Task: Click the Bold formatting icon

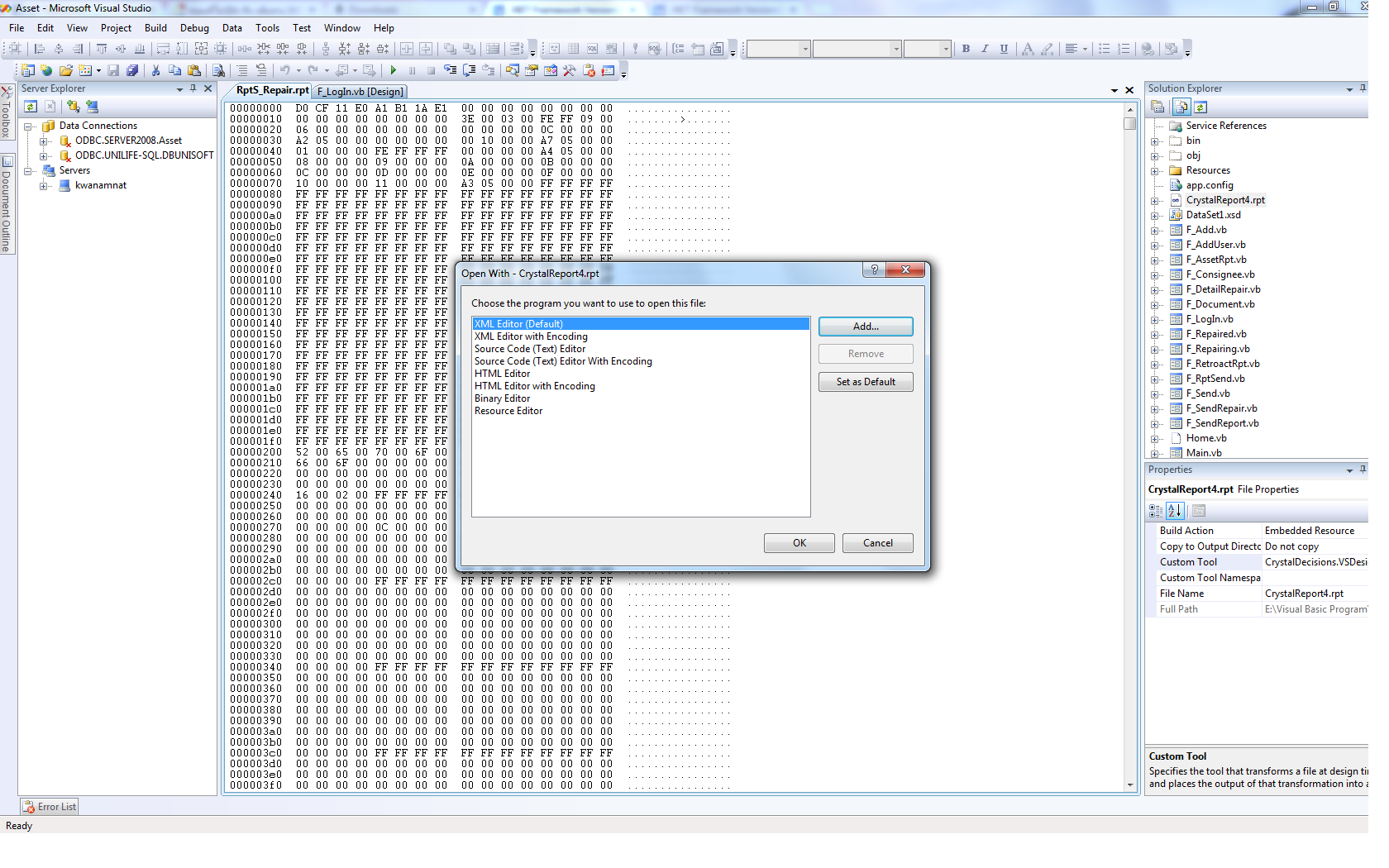Action: (966, 49)
